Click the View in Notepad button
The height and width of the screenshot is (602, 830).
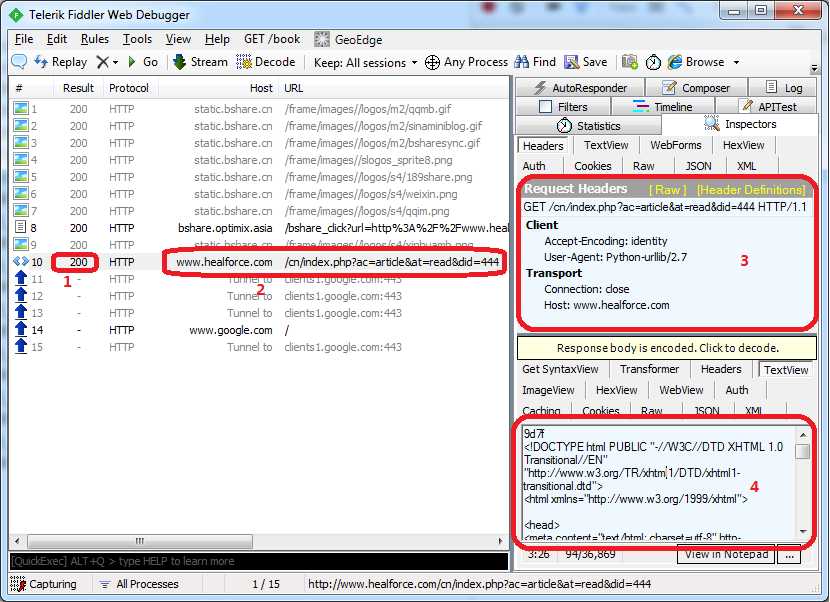726,554
